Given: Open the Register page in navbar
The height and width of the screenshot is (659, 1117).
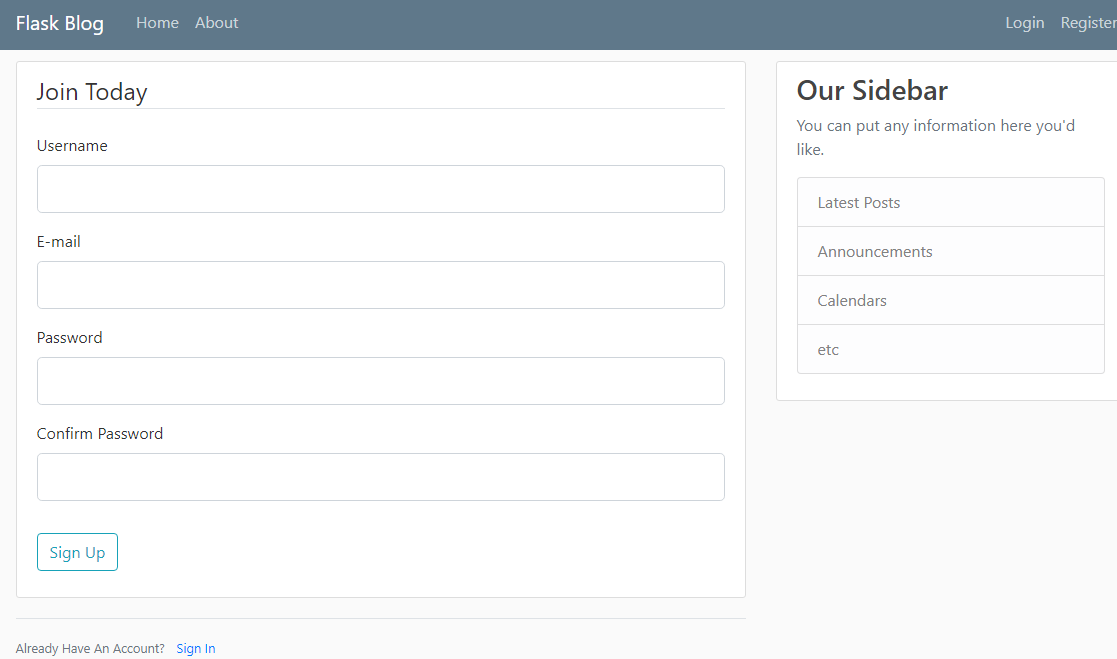Looking at the screenshot, I should (x=1089, y=23).
